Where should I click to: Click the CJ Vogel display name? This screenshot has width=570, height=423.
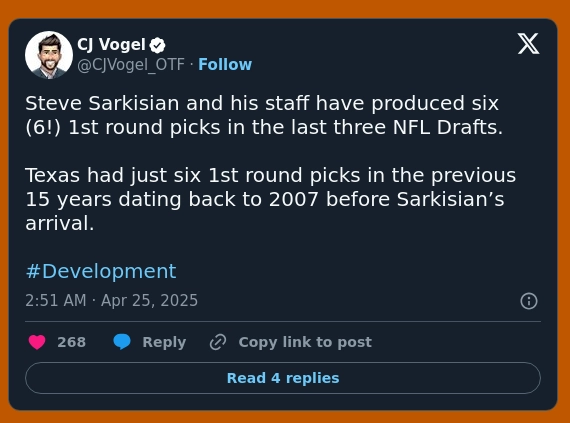111,45
